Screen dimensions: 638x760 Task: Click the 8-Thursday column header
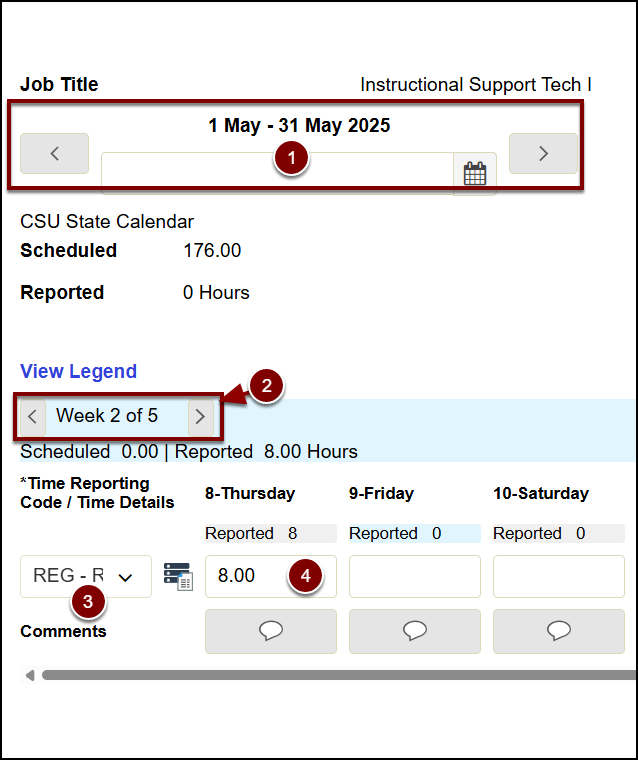(250, 493)
